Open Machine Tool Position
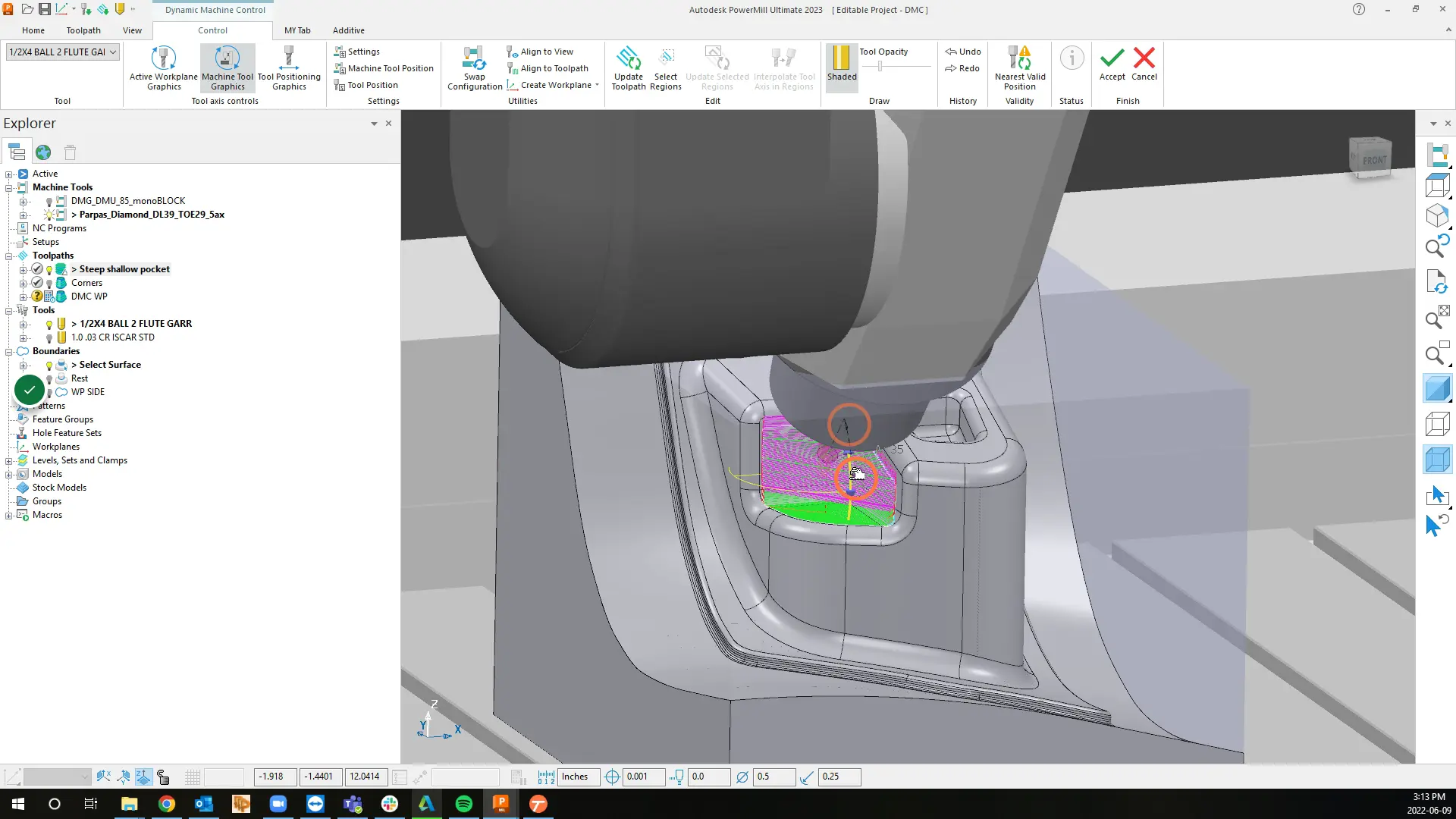Image resolution: width=1456 pixels, height=819 pixels. [384, 68]
